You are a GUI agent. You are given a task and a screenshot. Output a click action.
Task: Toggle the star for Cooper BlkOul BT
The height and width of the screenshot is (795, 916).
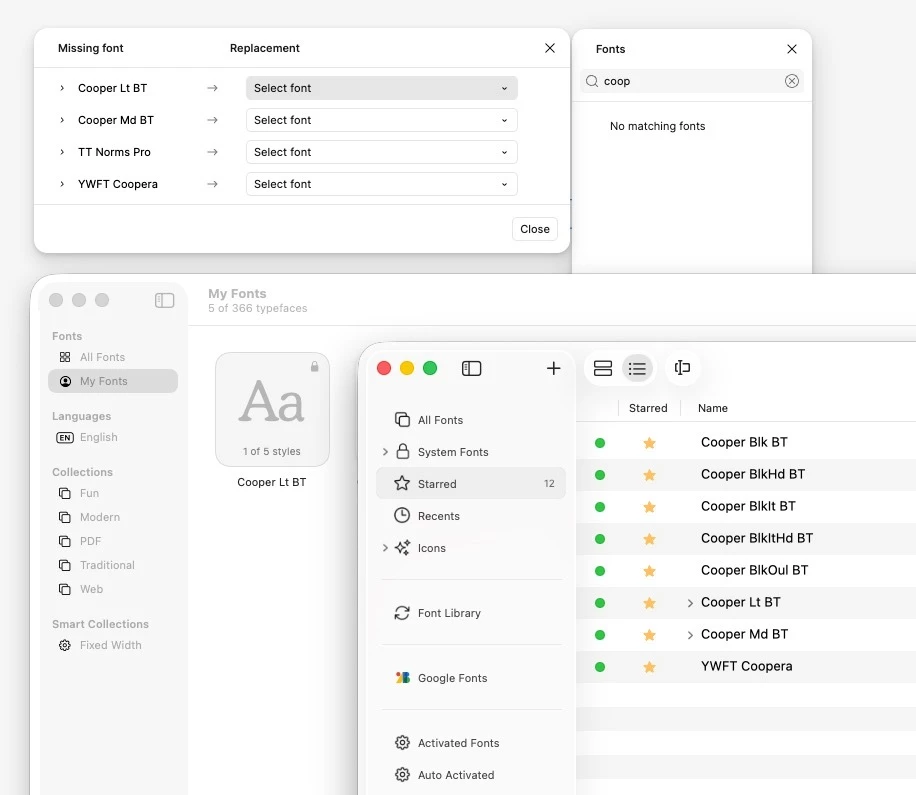click(649, 571)
